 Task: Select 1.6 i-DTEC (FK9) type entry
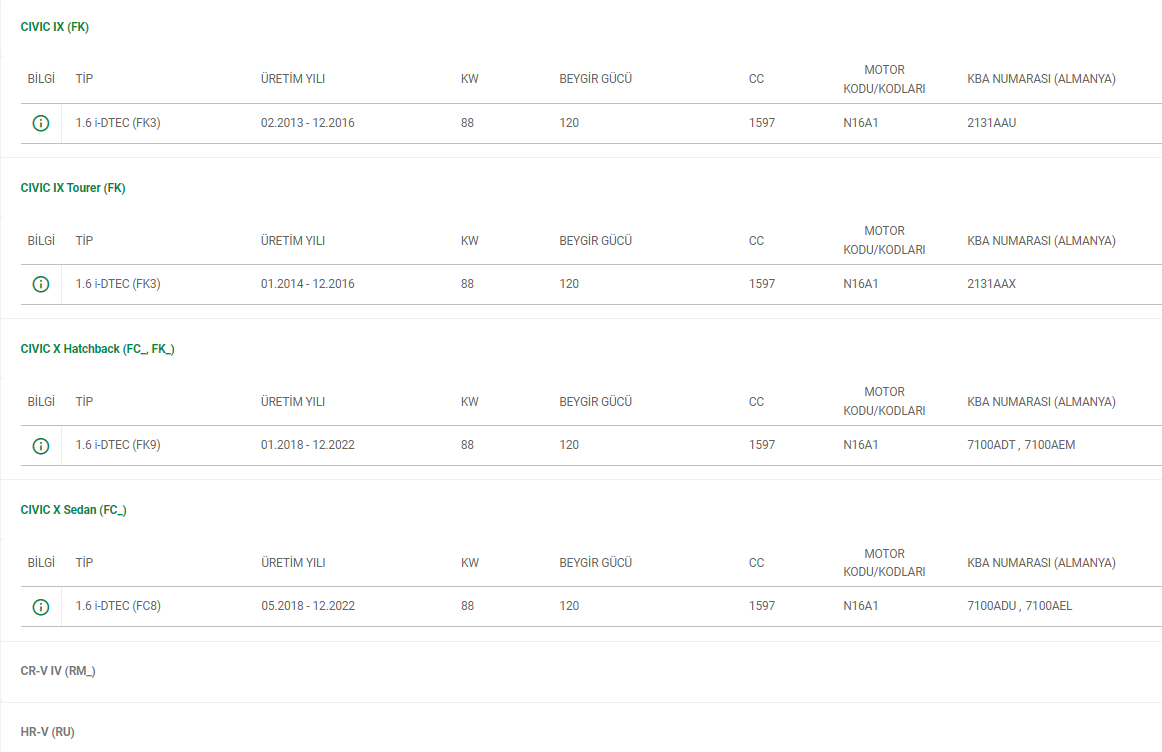118,445
